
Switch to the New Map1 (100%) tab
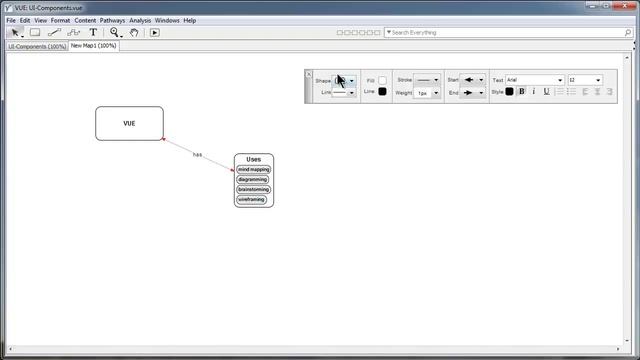click(93, 46)
